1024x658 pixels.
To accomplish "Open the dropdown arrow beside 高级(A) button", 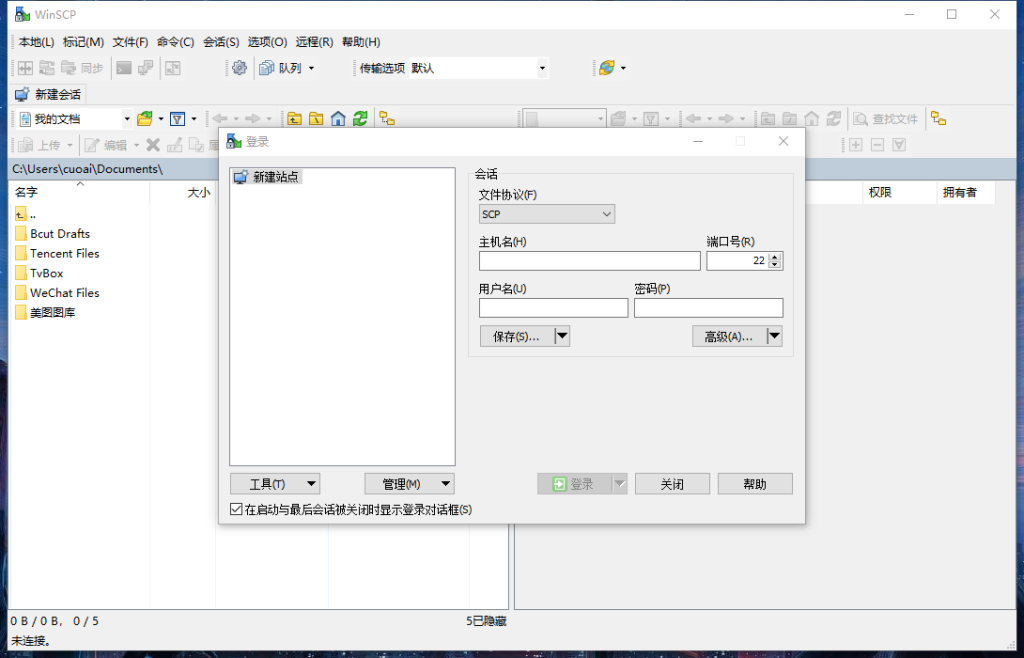I will 774,337.
